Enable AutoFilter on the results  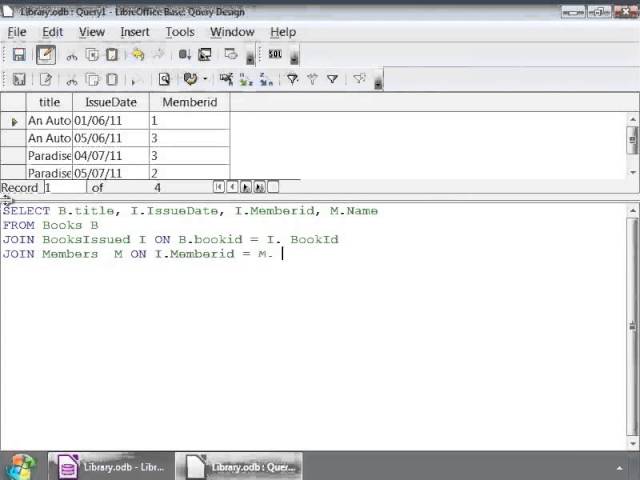(292, 79)
